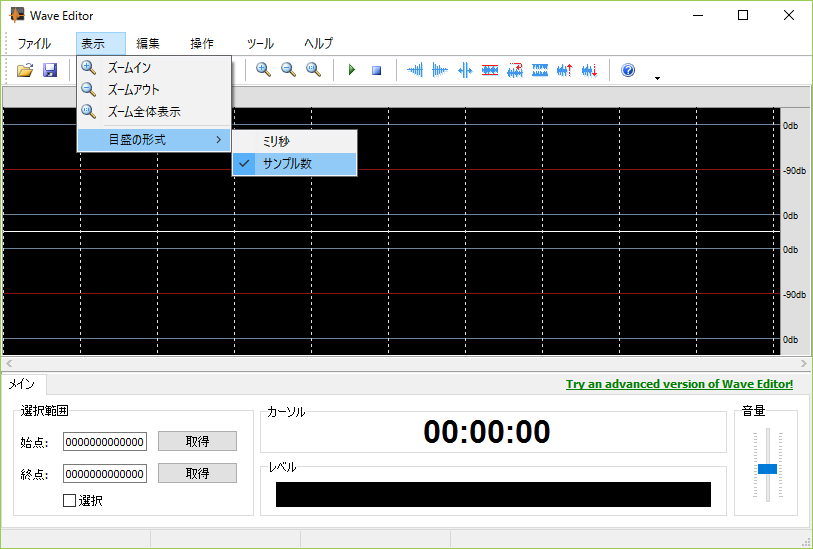This screenshot has height=549, width=813.
Task: Click the 音量 volume slider thumb
Action: (x=767, y=469)
